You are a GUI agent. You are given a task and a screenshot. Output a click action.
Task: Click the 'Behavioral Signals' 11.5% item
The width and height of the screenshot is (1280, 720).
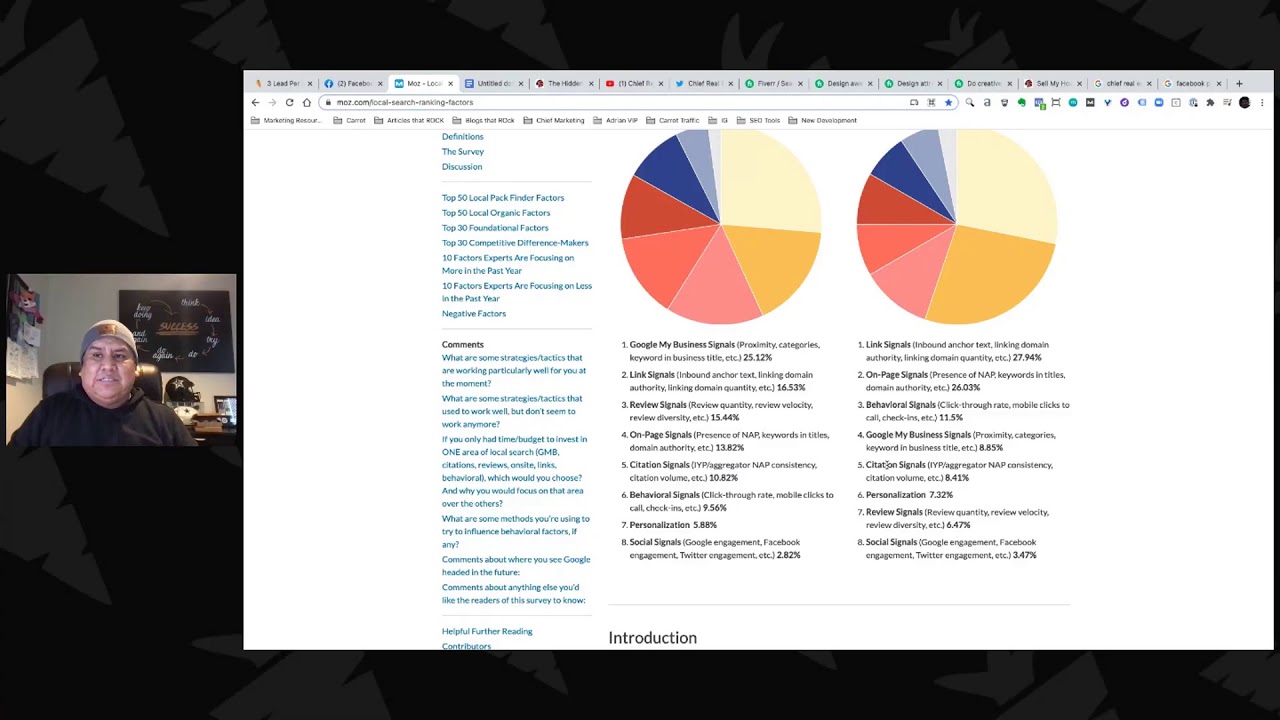tap(964, 411)
